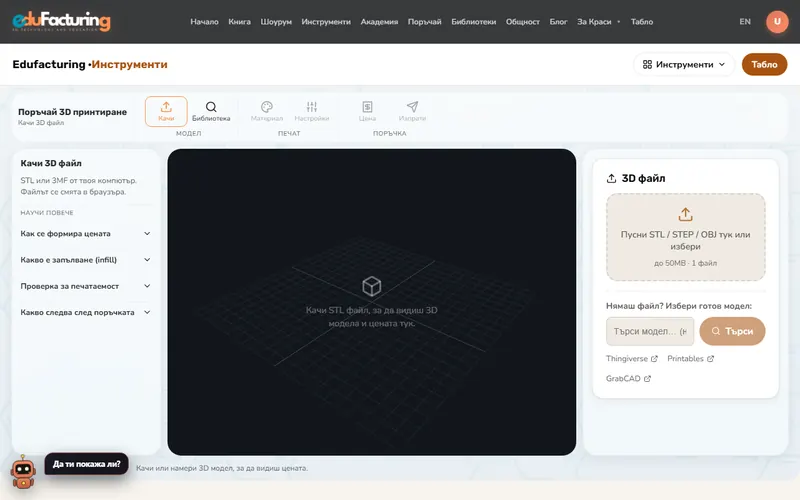Viewport: 800px width, 500px height.
Task: Click the STL / STEP / OBJ drop zone
Action: pos(685,237)
